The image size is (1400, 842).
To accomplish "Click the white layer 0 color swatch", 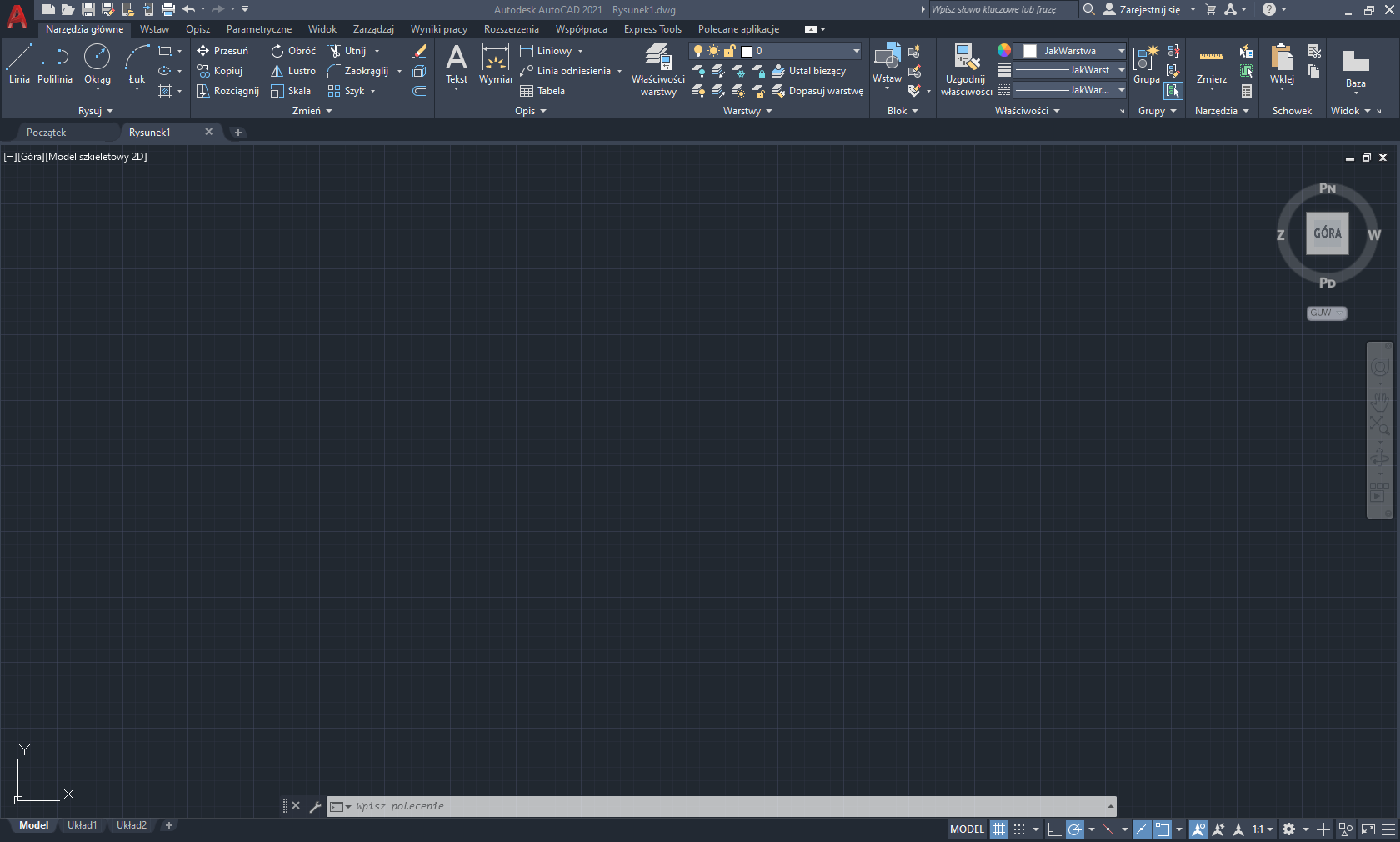I will [747, 52].
